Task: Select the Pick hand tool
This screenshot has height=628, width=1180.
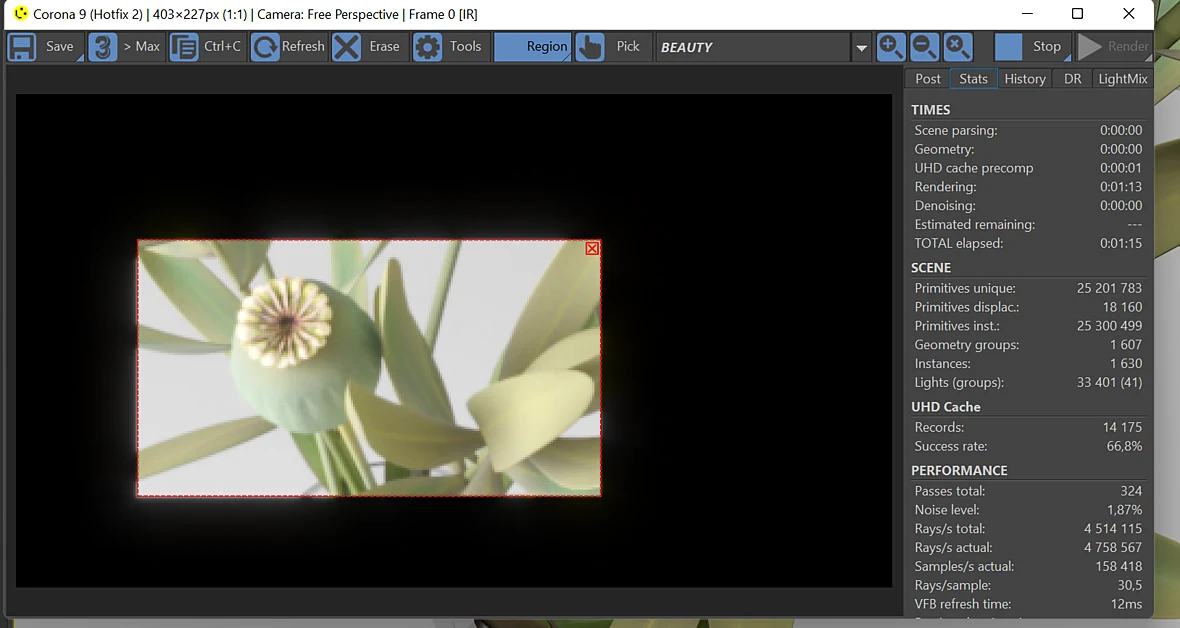Action: (610, 47)
